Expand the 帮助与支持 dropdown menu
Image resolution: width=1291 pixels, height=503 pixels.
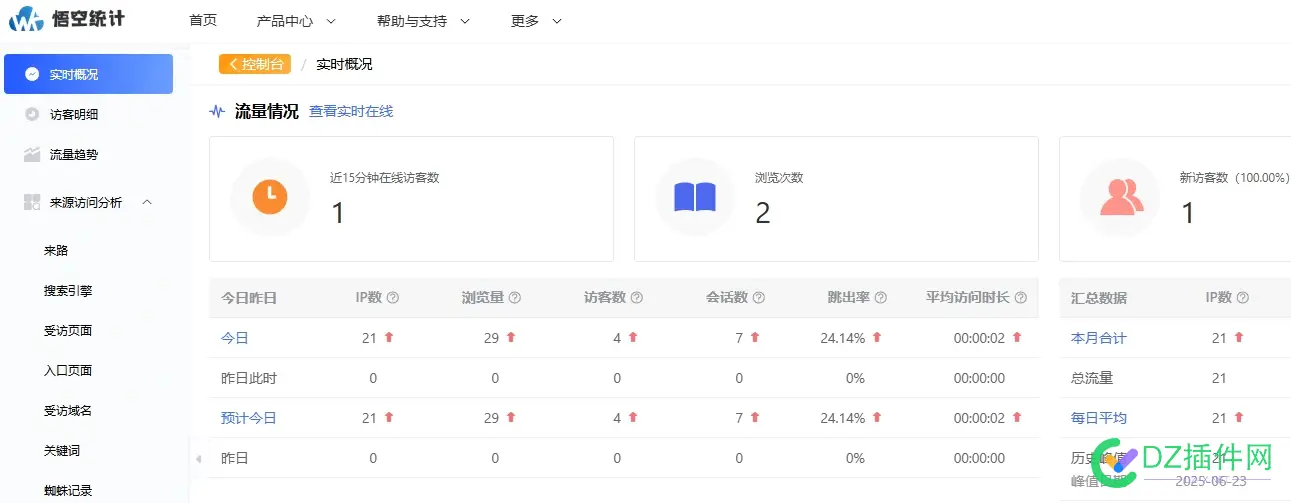click(423, 21)
